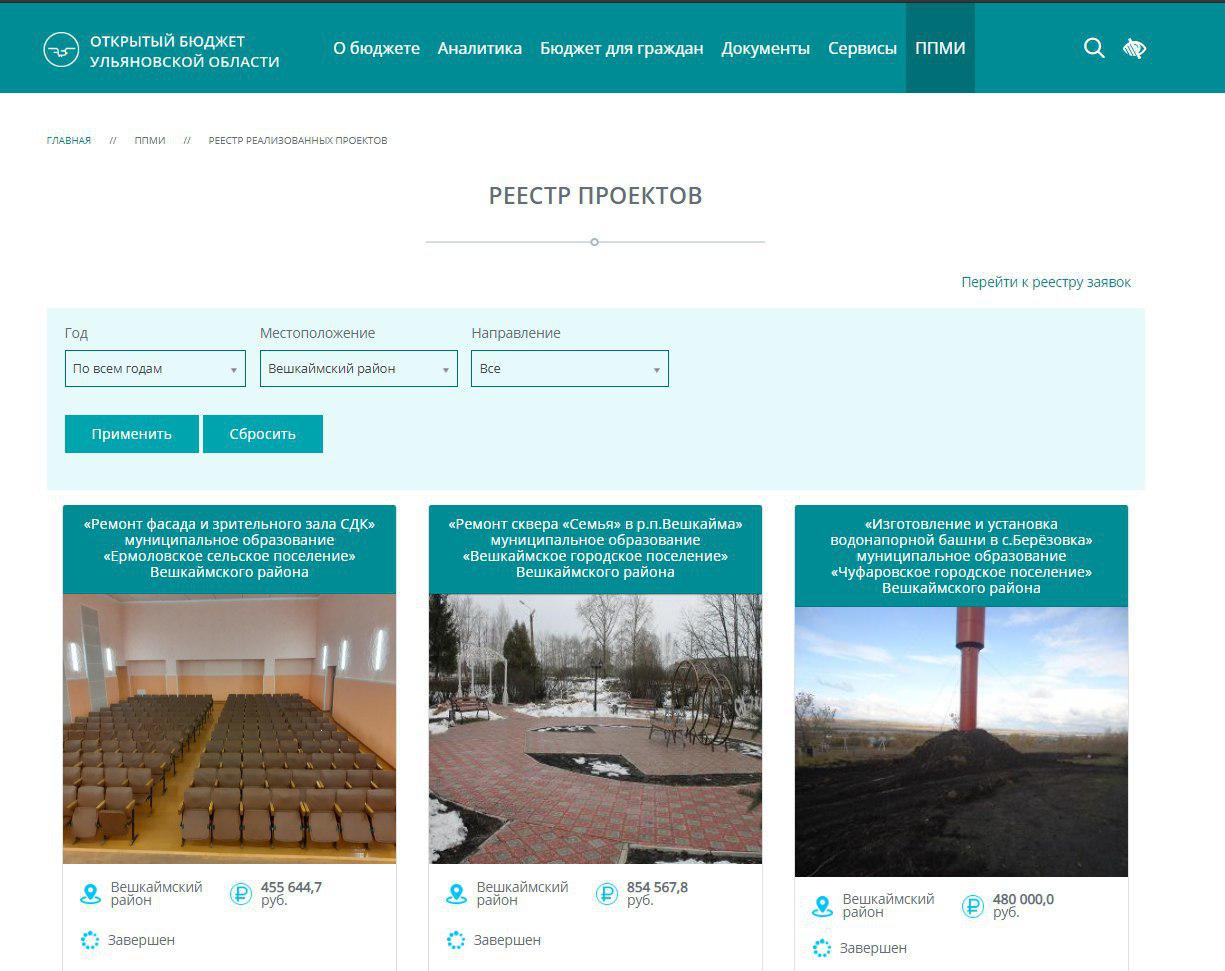Expand the Направление dropdown
The width and height of the screenshot is (1225, 971).
[569, 369]
